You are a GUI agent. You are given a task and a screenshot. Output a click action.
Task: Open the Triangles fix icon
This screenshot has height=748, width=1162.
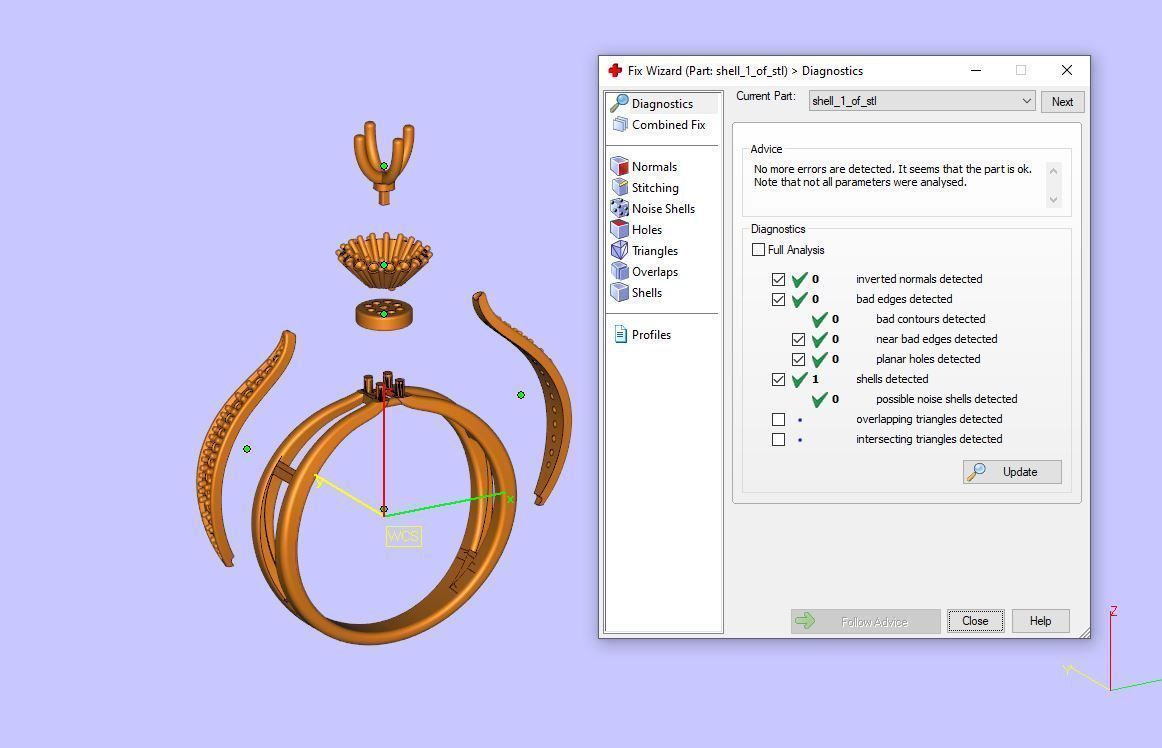tap(620, 251)
